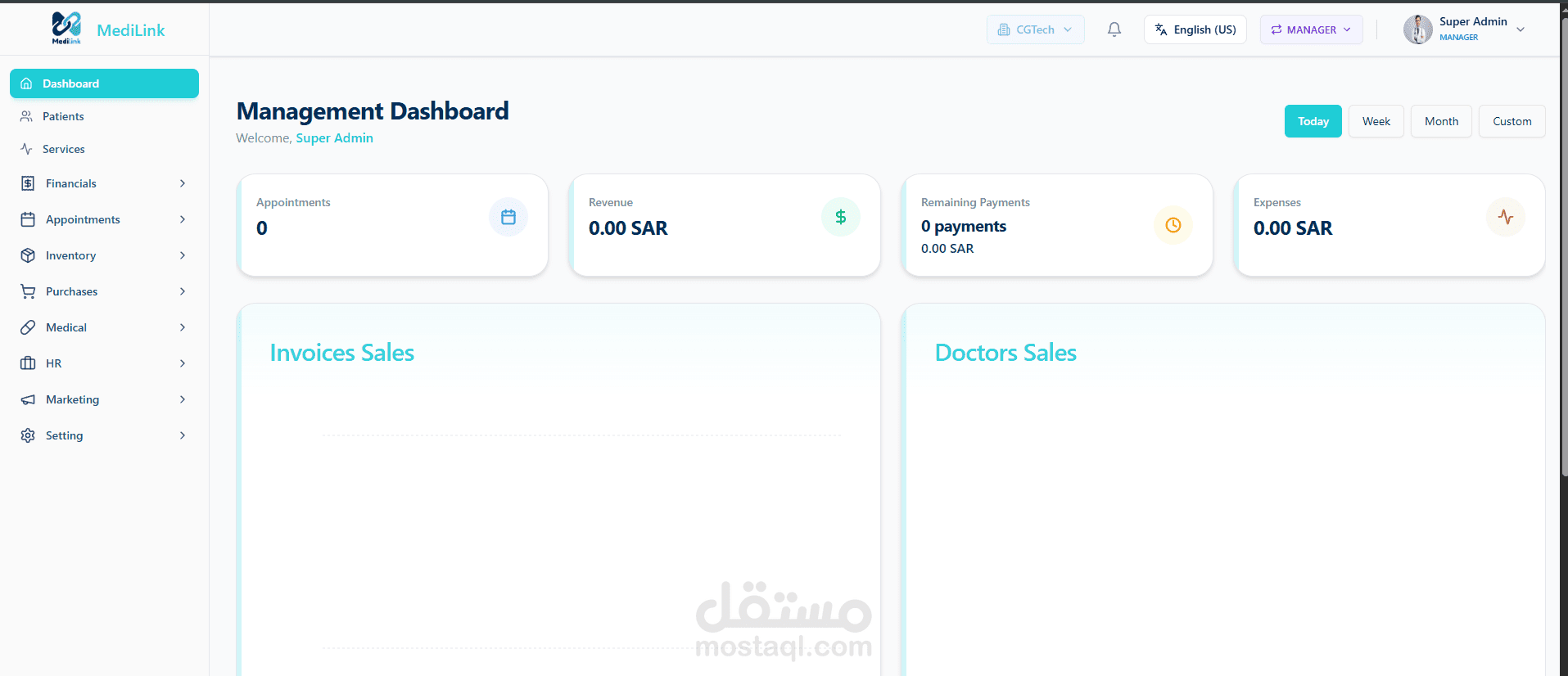
Task: Click the Management Dashboard title
Action: (373, 111)
